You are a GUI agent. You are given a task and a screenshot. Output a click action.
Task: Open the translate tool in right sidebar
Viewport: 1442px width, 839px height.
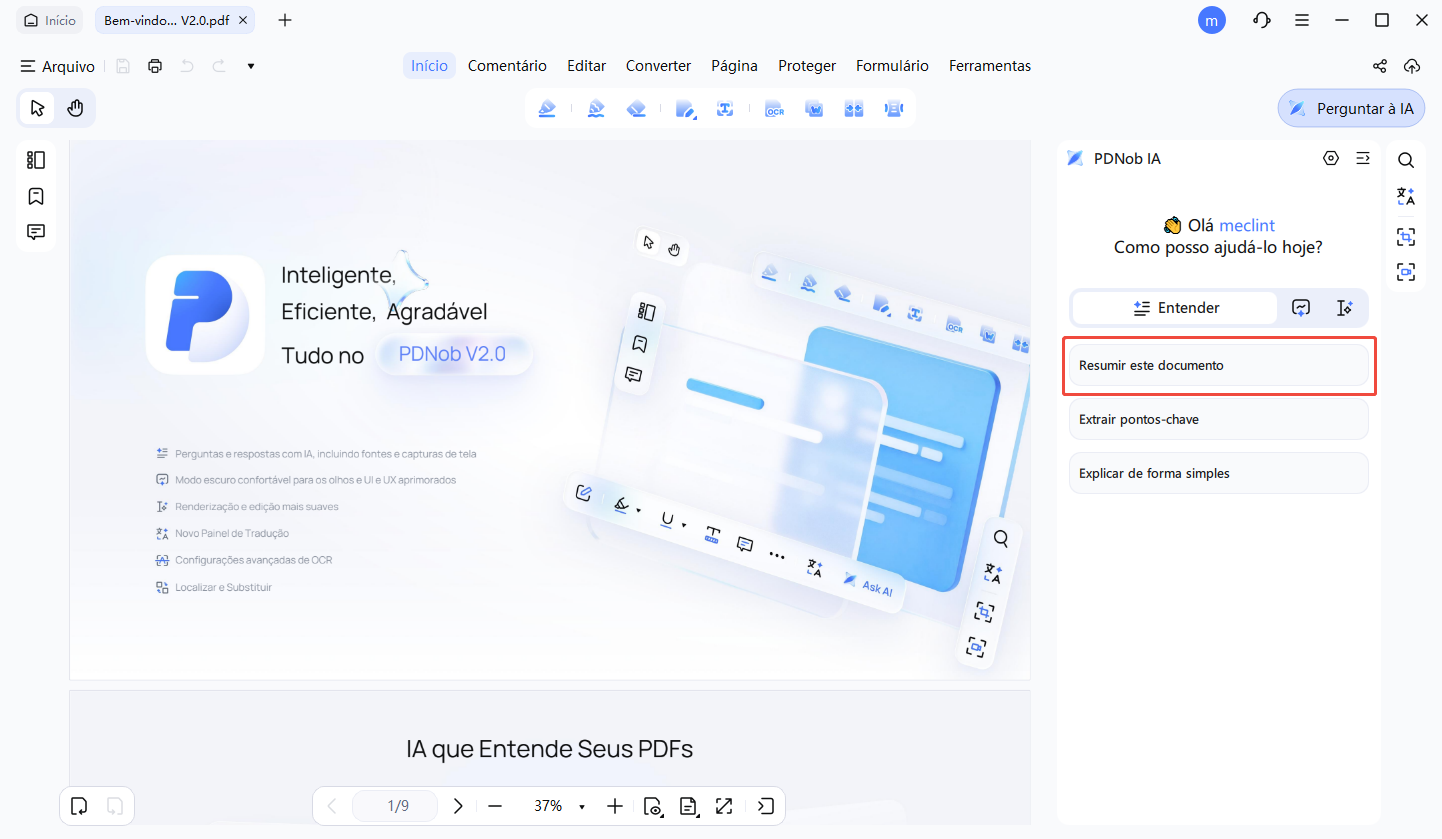(x=1406, y=197)
